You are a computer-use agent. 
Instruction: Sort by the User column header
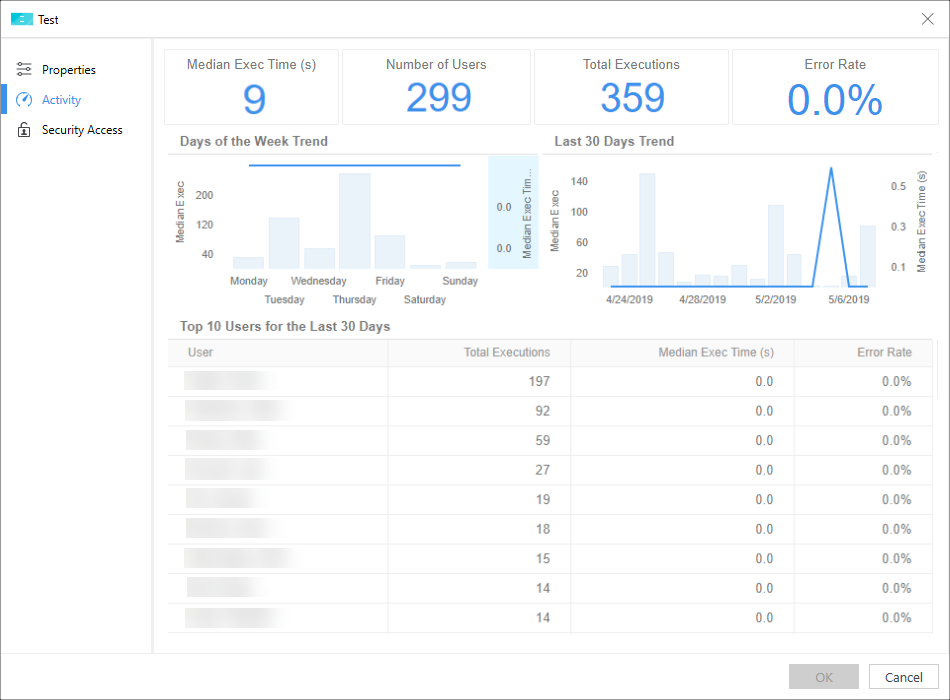pos(200,352)
